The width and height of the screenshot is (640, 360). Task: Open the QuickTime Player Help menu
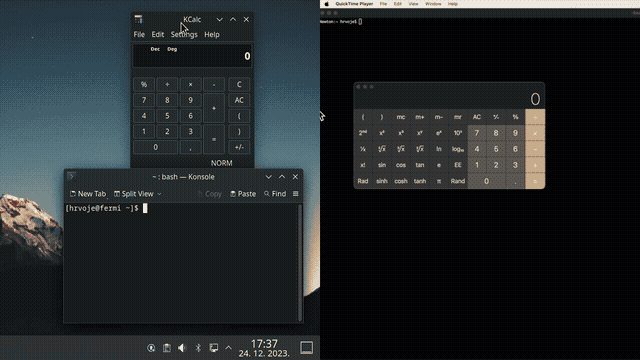(x=453, y=4)
